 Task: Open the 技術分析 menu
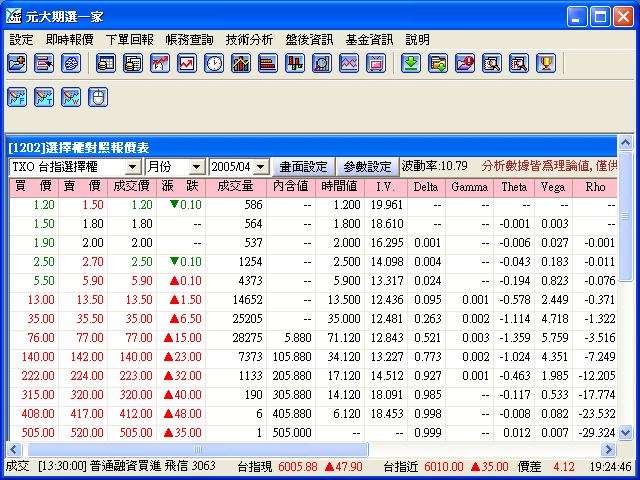tap(249, 40)
